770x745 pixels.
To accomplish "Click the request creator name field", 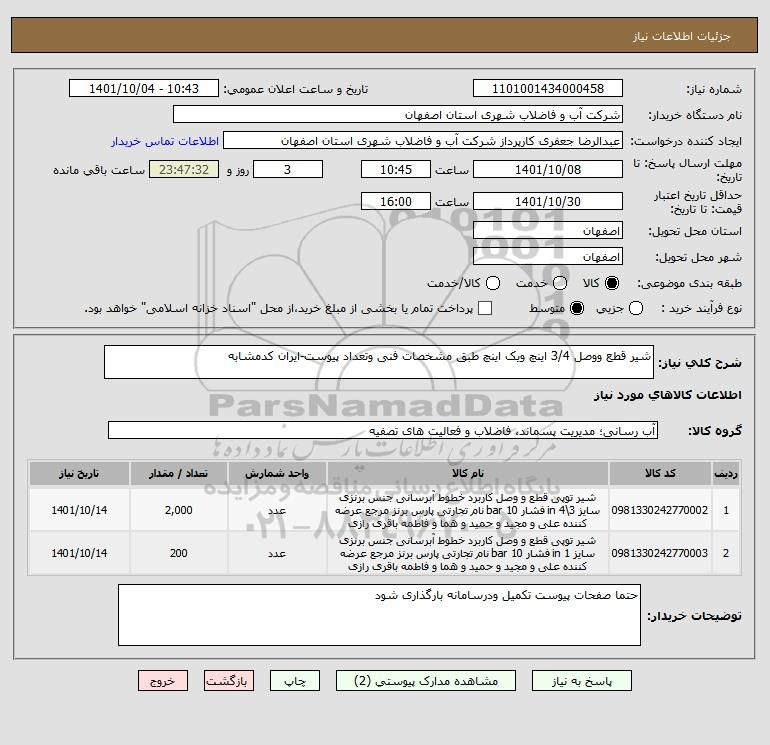I will tap(423, 141).
